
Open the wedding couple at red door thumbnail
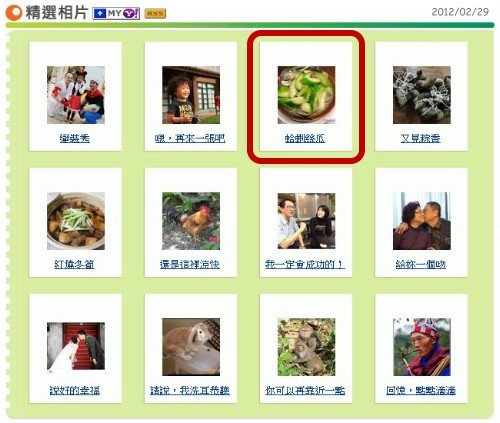(x=76, y=347)
